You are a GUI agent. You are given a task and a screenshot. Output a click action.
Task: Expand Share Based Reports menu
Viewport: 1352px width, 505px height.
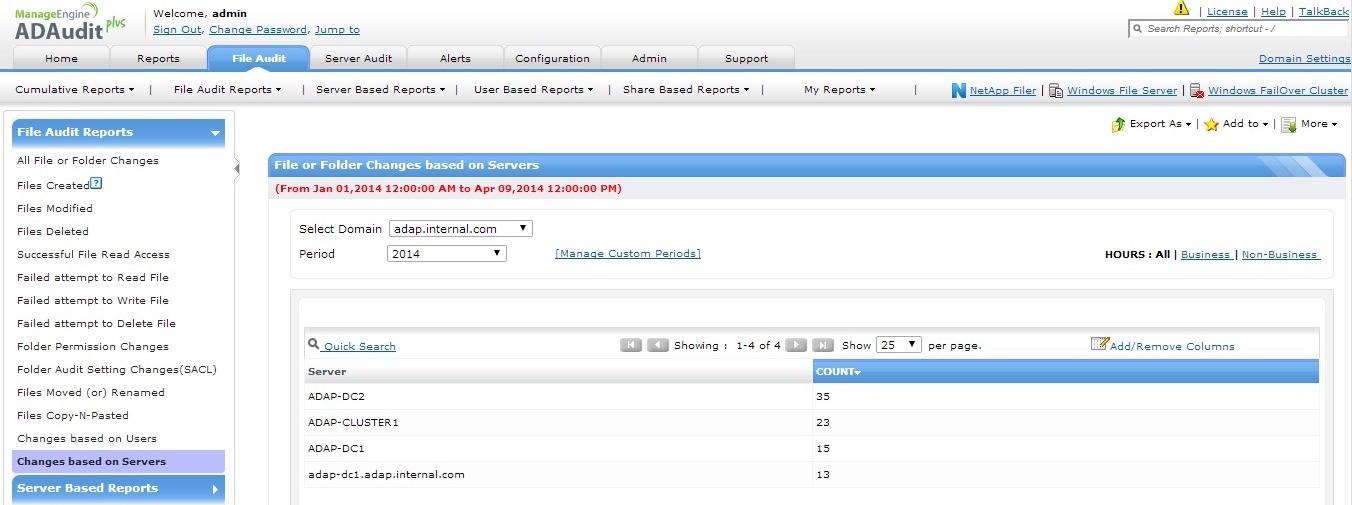click(x=686, y=90)
